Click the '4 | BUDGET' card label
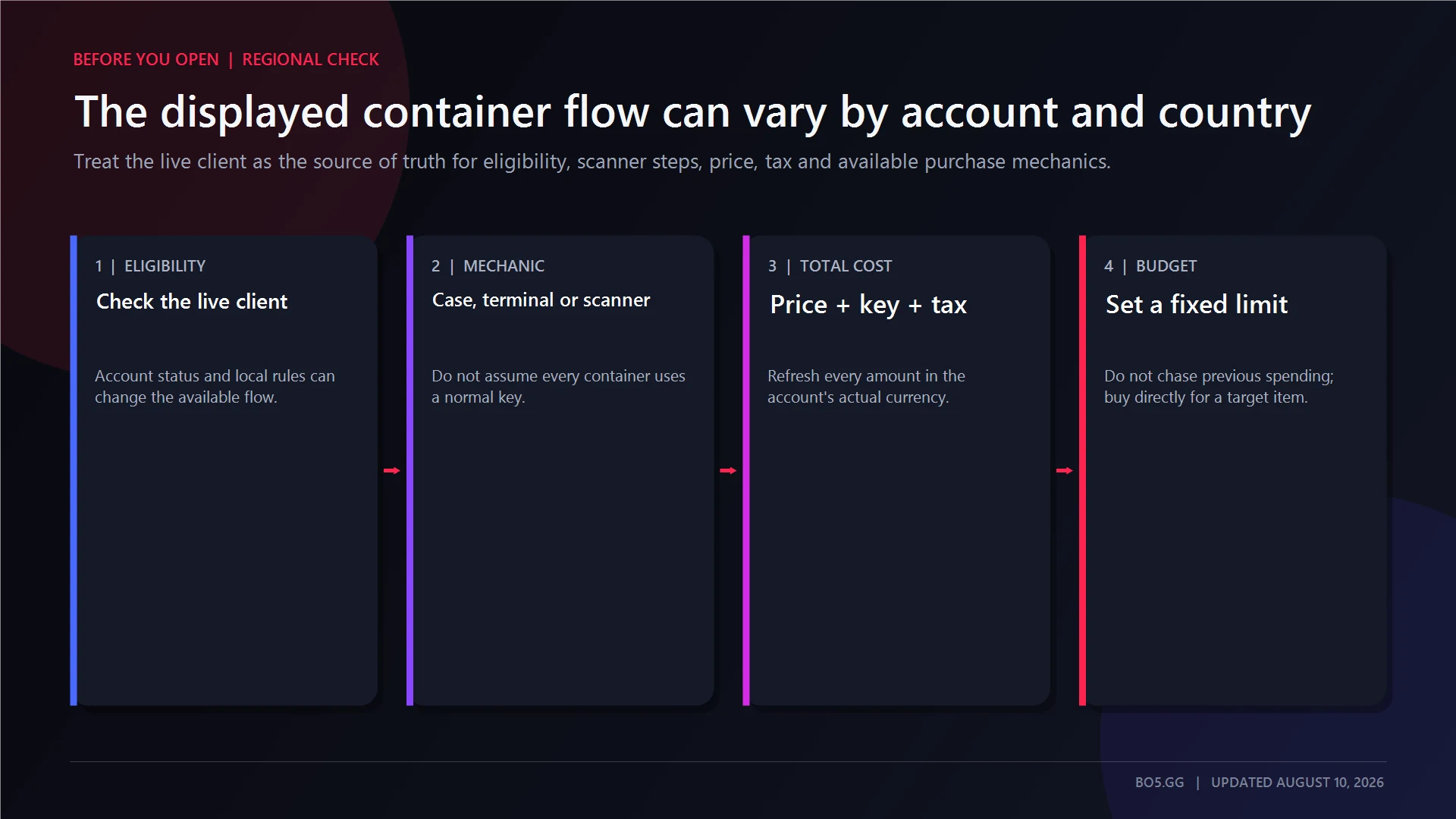The width and height of the screenshot is (1456, 819). coord(1150,266)
